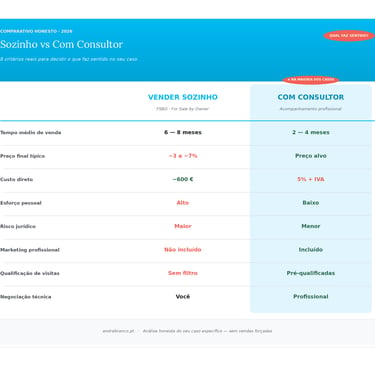Click the 'Qualificação de visitas' row label
375x366 pixels.
click(30, 273)
